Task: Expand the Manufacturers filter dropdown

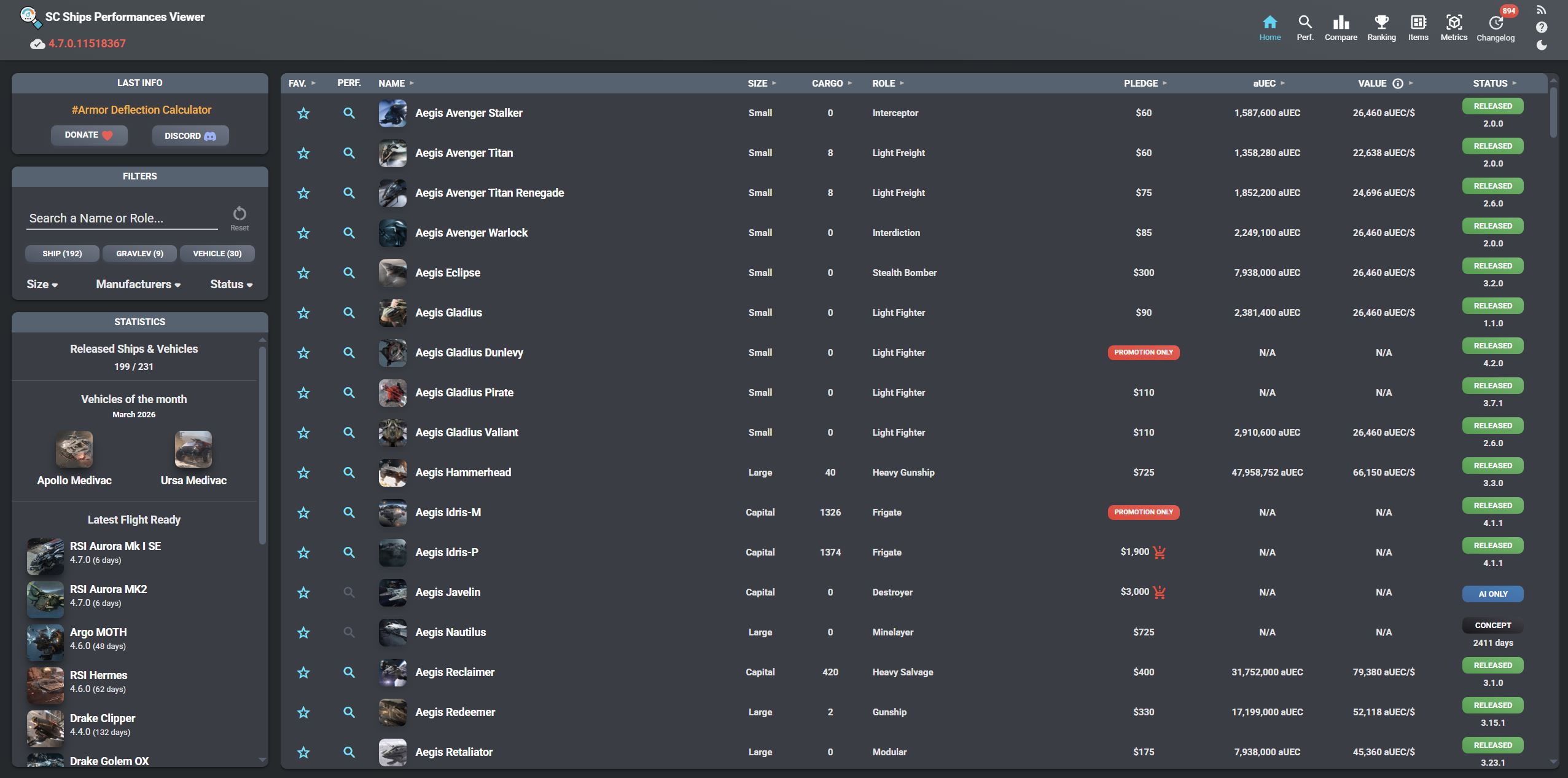Action: (x=138, y=284)
